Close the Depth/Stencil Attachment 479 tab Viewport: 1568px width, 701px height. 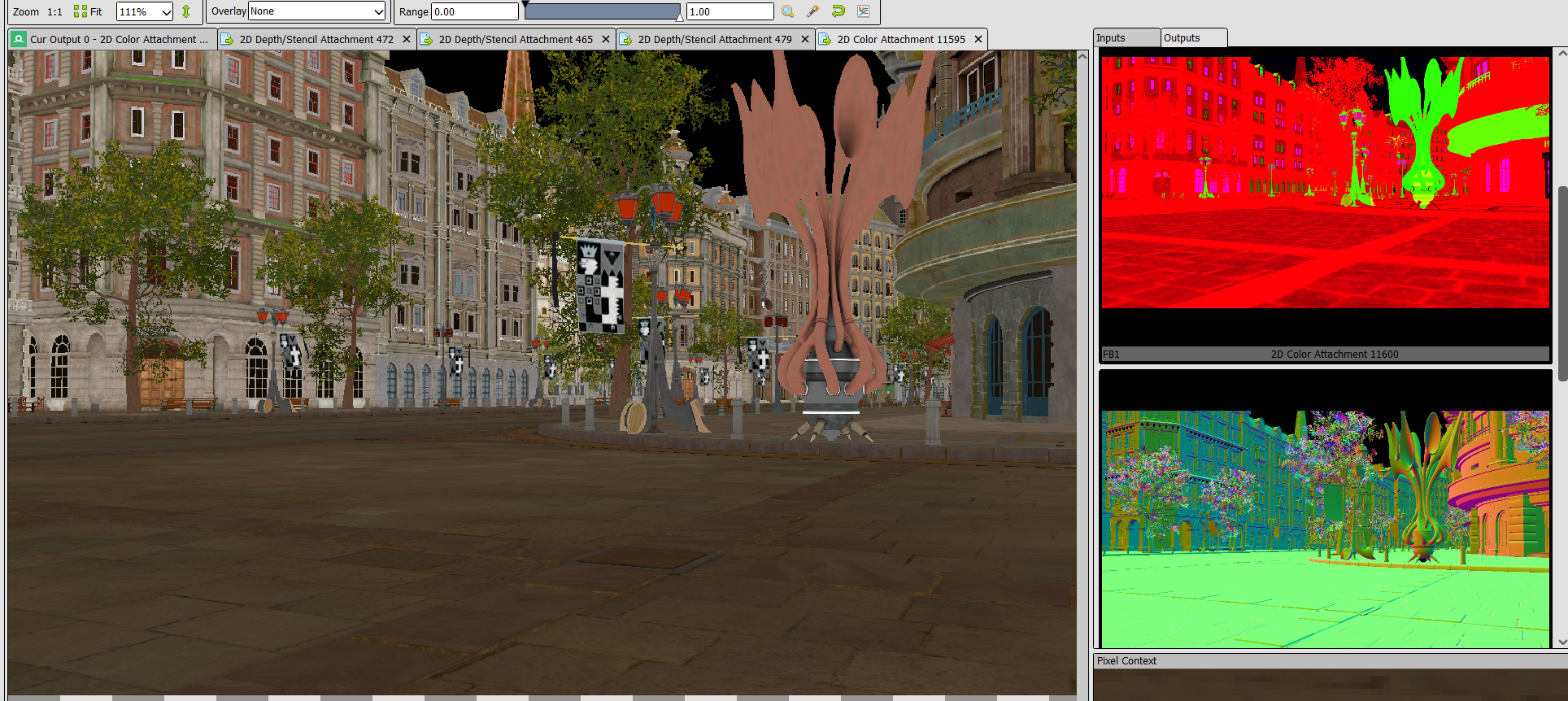point(805,39)
